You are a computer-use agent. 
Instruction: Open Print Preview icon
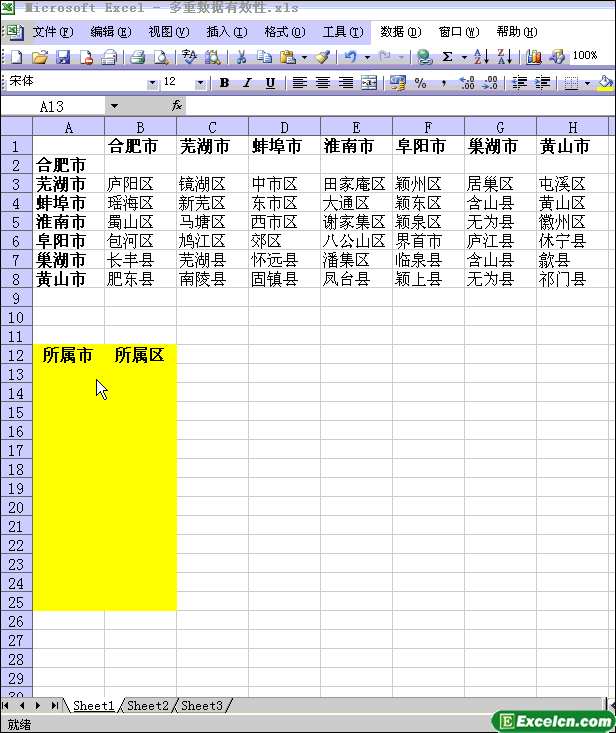coord(161,57)
